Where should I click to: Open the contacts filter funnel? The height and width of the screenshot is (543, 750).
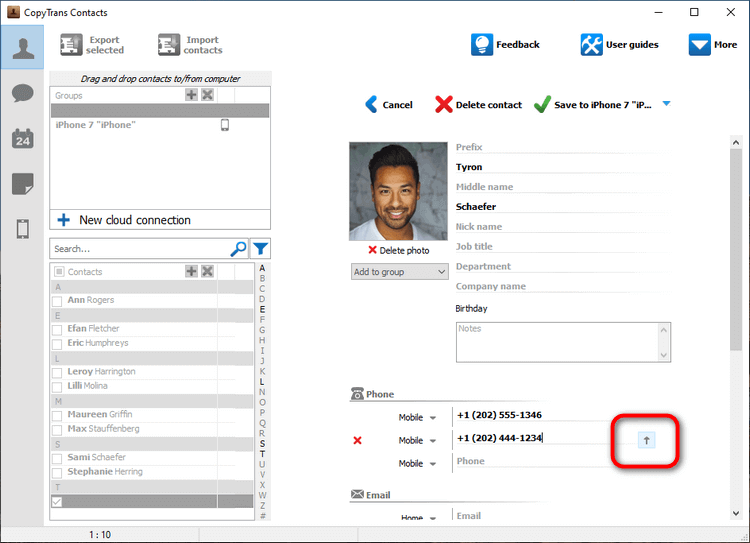click(261, 249)
